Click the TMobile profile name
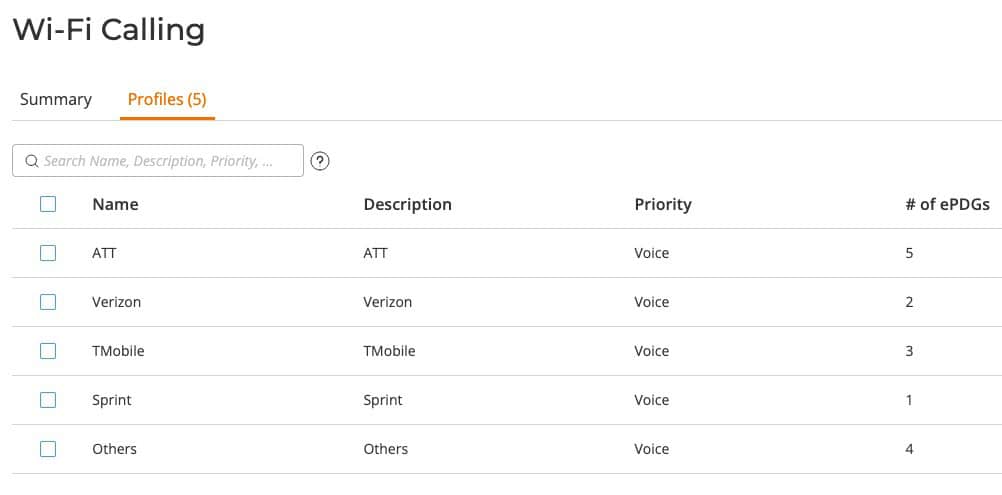This screenshot has width=1002, height=495. coord(118,351)
